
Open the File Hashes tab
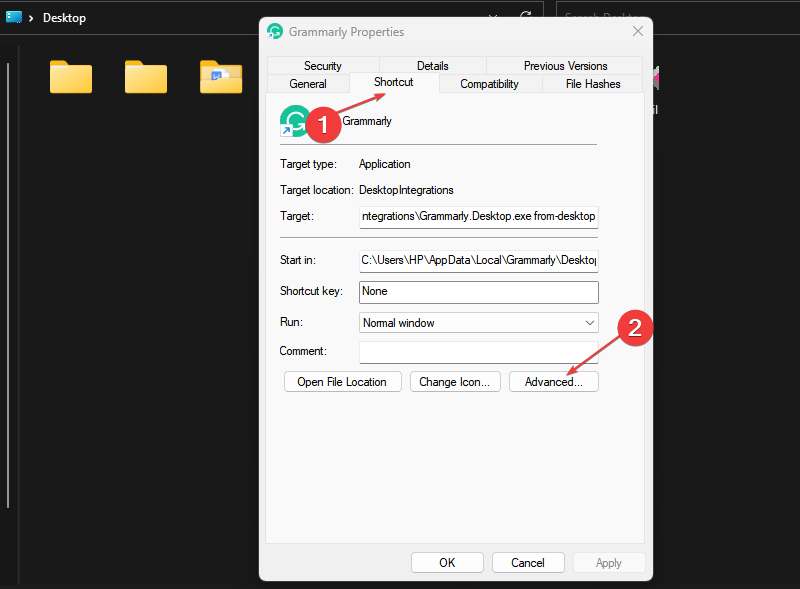point(593,84)
